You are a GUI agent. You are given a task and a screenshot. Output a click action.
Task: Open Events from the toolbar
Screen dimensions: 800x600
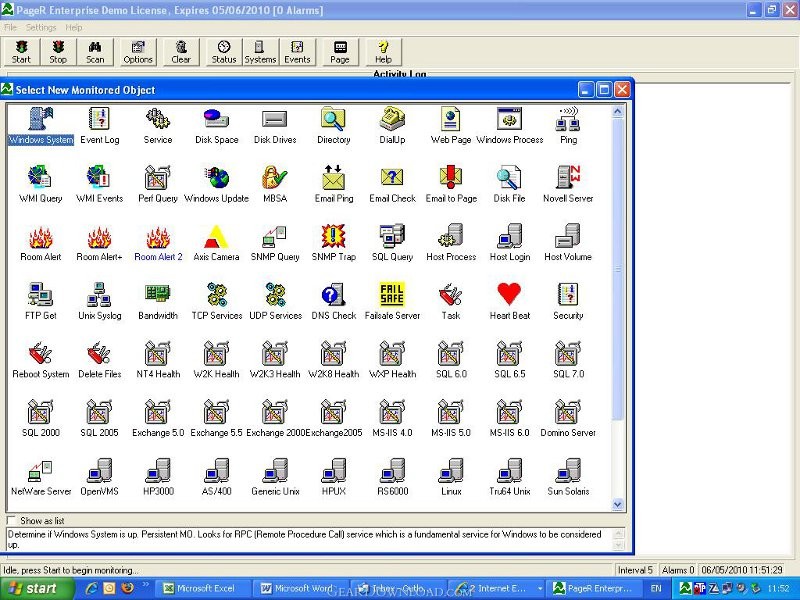(x=297, y=52)
